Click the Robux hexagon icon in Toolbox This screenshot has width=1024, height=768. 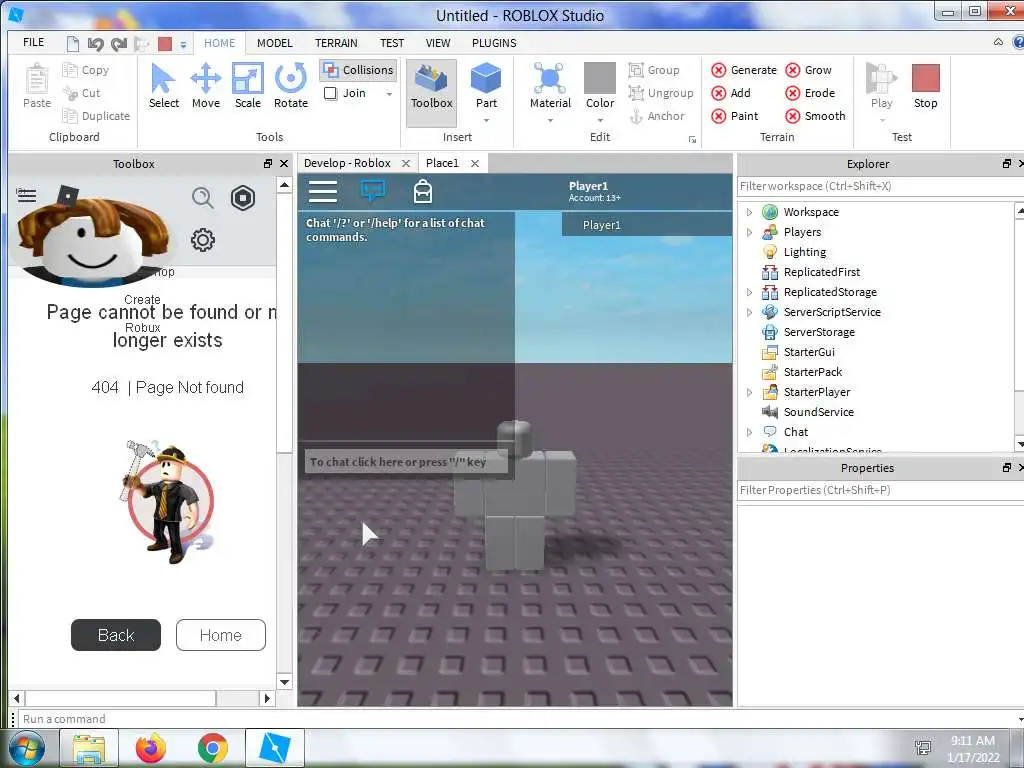click(243, 198)
